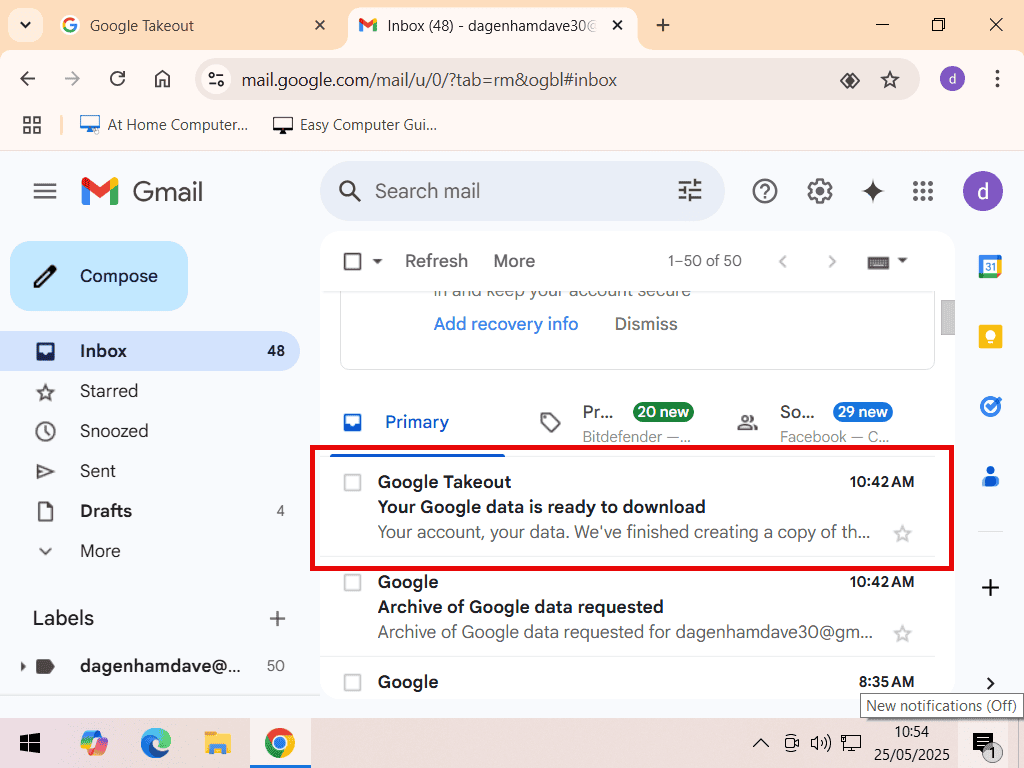Click the Get add-ons plus icon
The width and height of the screenshot is (1024, 768).
[x=990, y=588]
